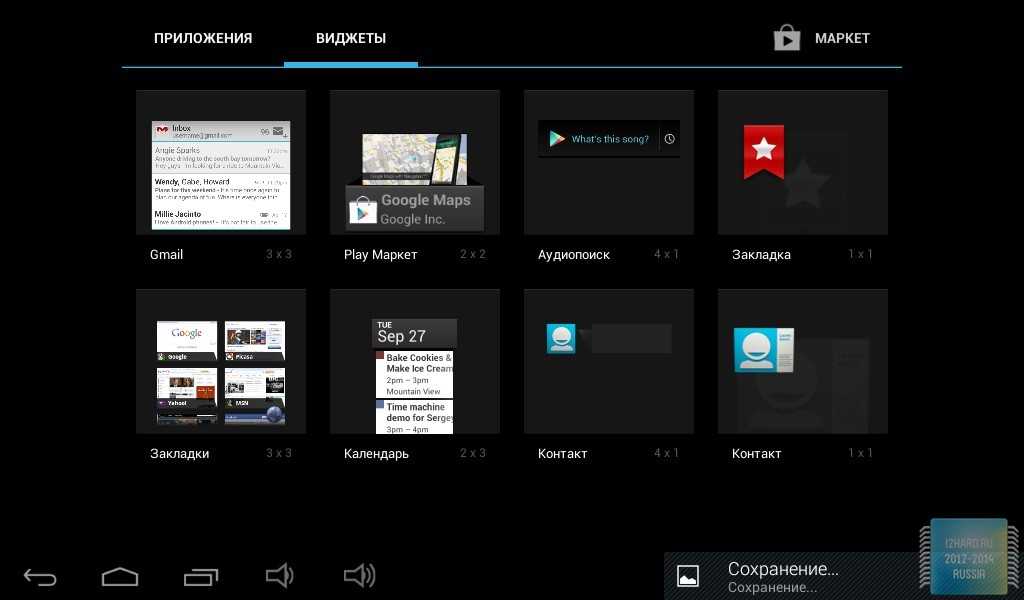Tap the picture icon in the Сохранение notification
This screenshot has width=1024, height=600.
coord(688,576)
